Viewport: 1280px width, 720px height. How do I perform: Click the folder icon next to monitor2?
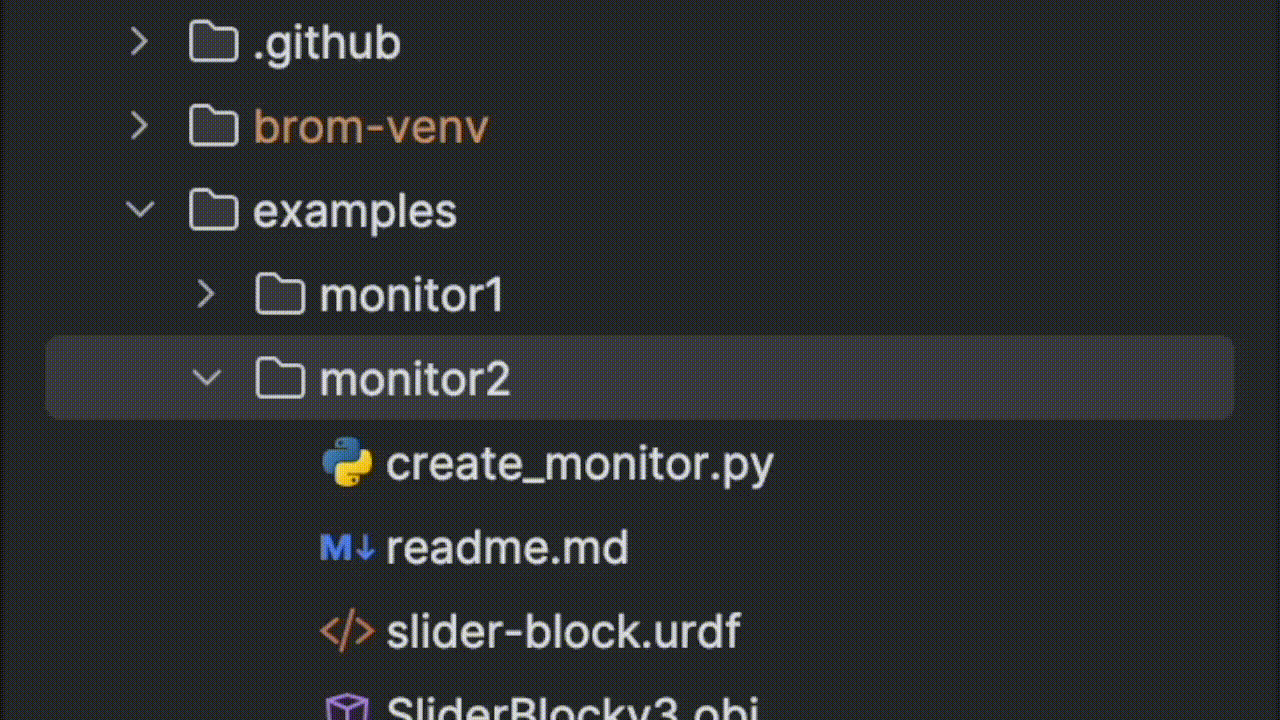[280, 378]
